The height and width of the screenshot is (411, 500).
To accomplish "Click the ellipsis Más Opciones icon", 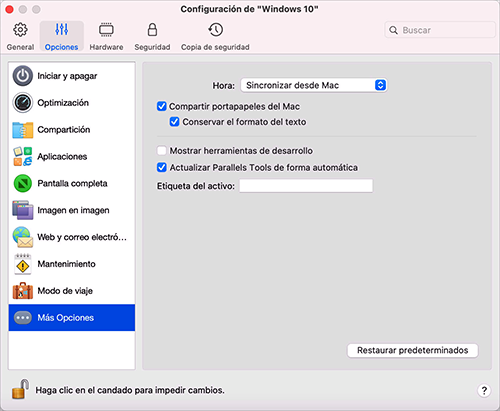I will [x=23, y=318].
